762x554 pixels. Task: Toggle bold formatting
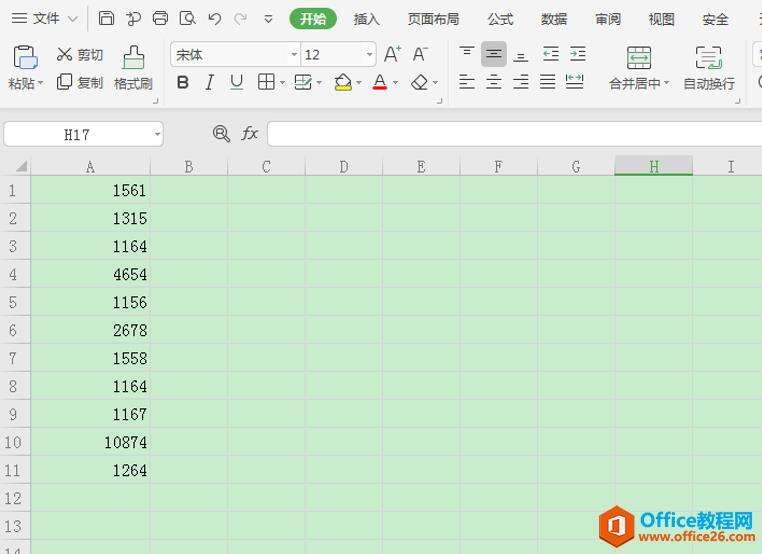183,82
